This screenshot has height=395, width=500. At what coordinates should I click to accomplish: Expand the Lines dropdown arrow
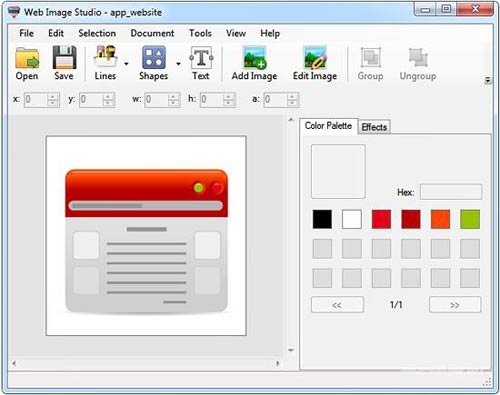pos(126,64)
